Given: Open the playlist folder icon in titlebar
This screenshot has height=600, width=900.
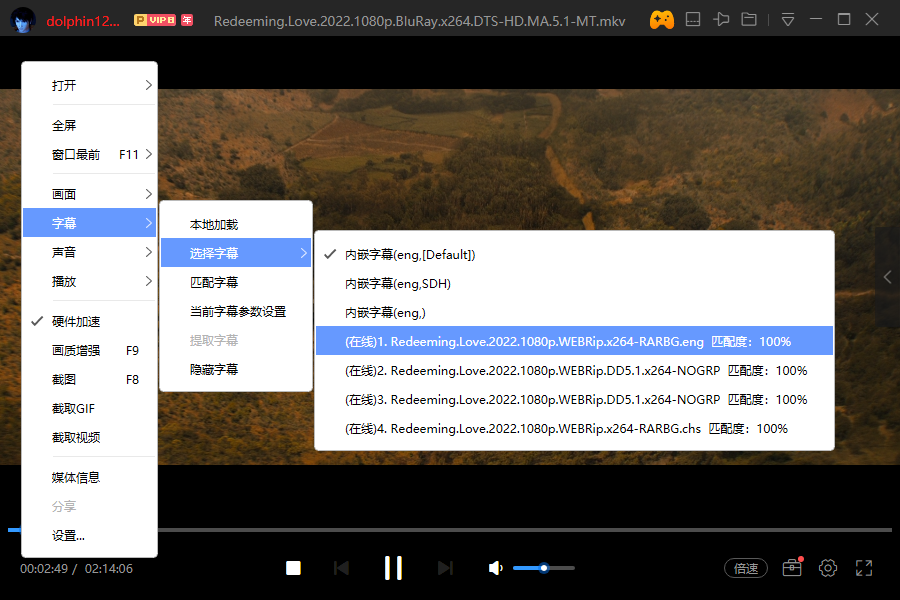Looking at the screenshot, I should [749, 18].
